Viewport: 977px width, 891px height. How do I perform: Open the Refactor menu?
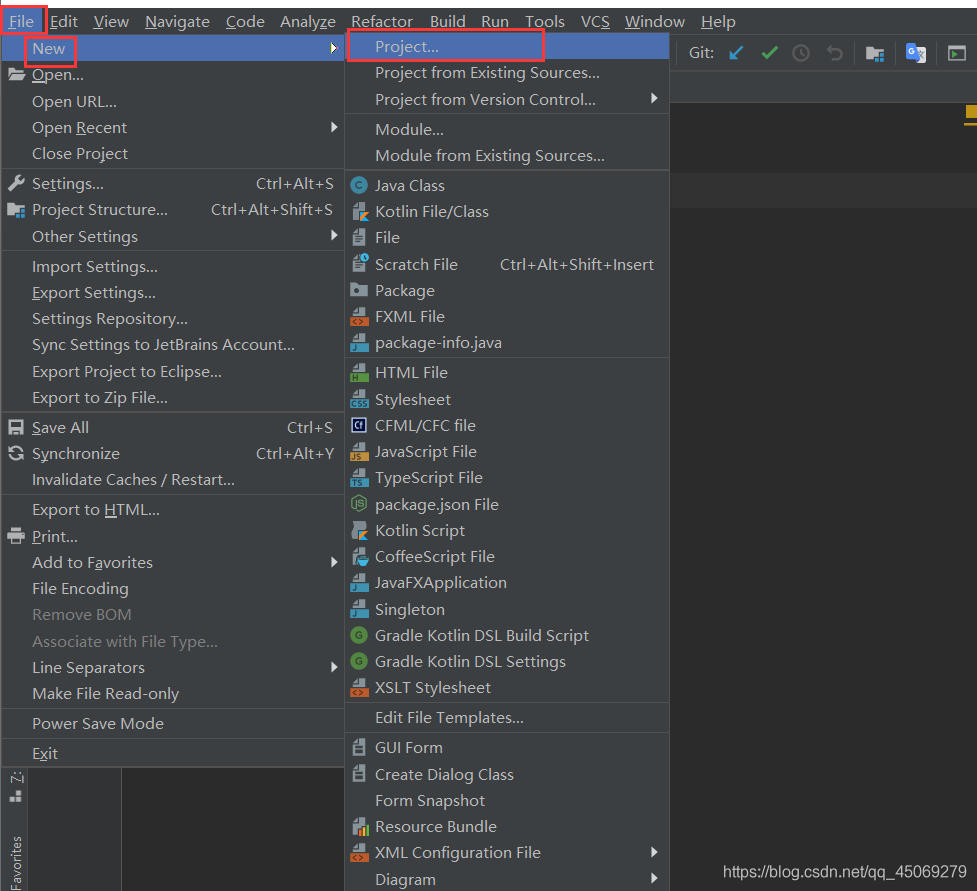[381, 21]
